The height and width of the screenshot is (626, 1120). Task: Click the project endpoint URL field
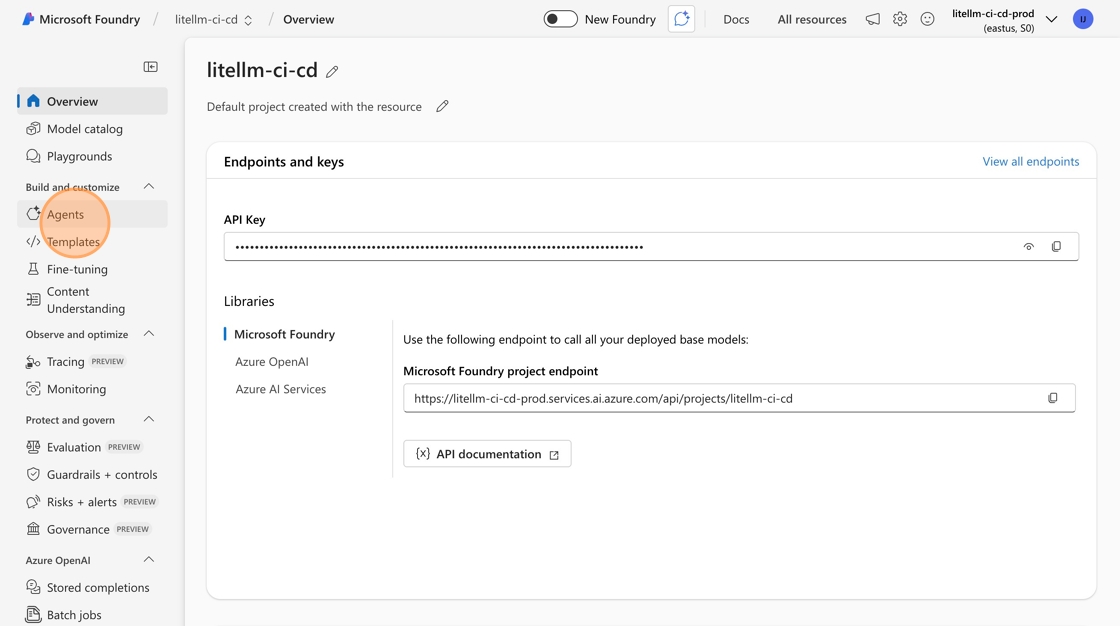tap(720, 398)
